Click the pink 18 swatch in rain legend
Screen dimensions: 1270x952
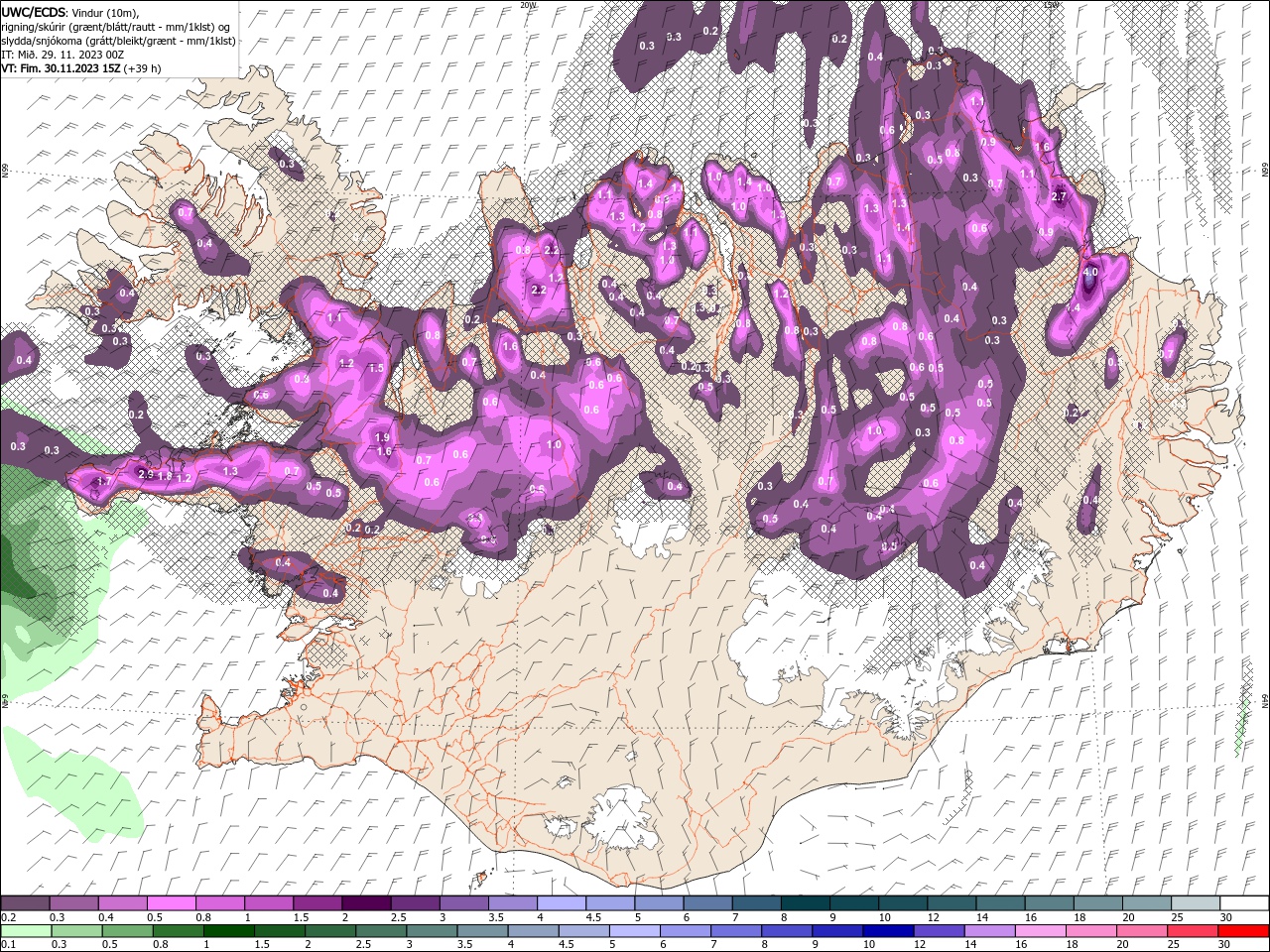click(1090, 931)
